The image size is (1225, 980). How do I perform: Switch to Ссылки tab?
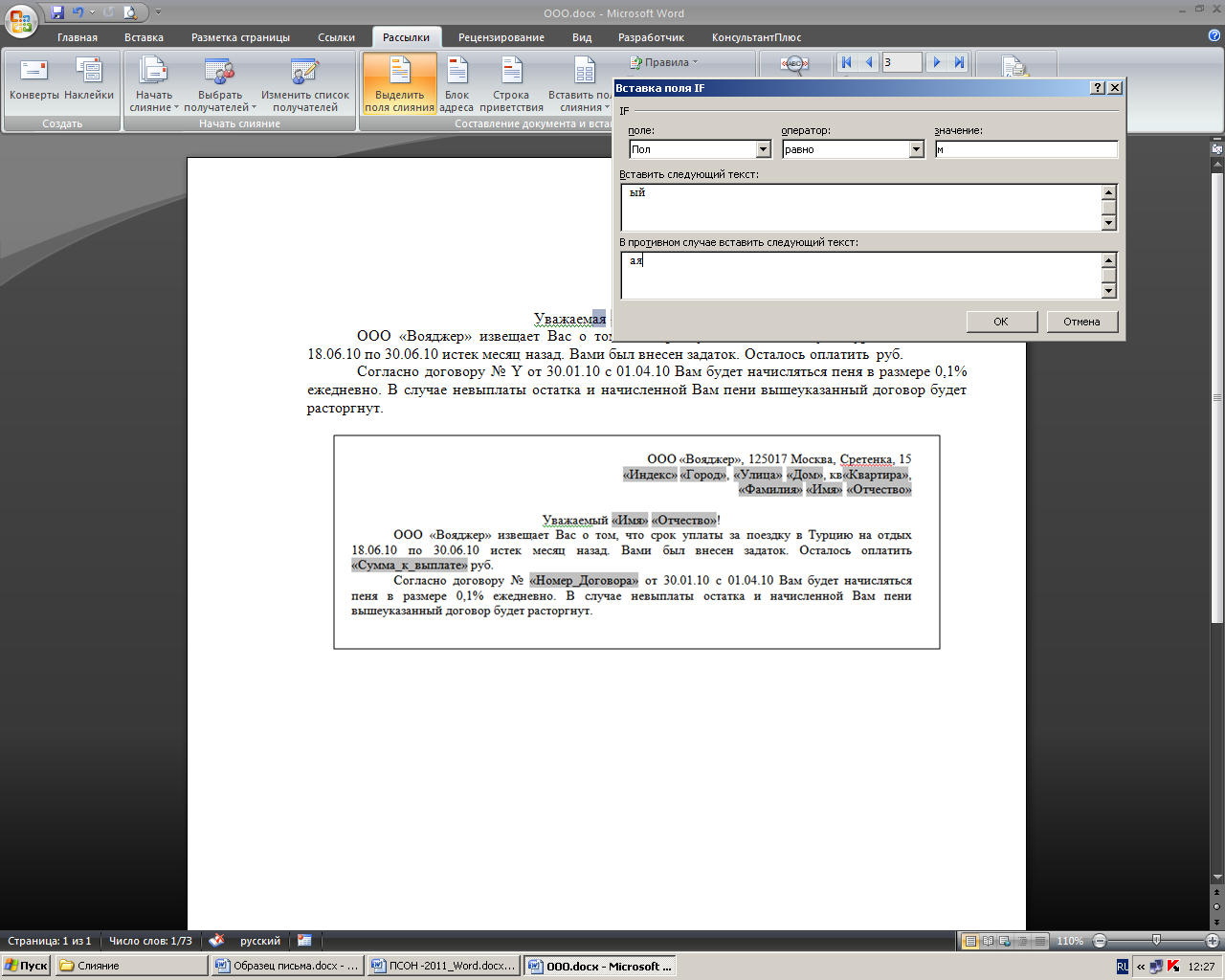[x=336, y=37]
